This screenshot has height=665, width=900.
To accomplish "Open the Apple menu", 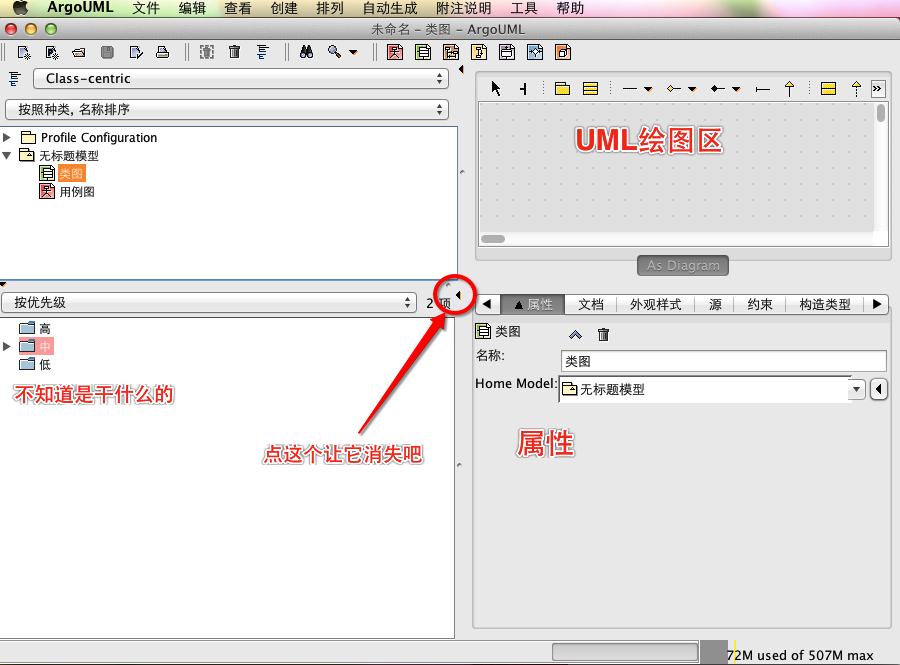I will (20, 7).
